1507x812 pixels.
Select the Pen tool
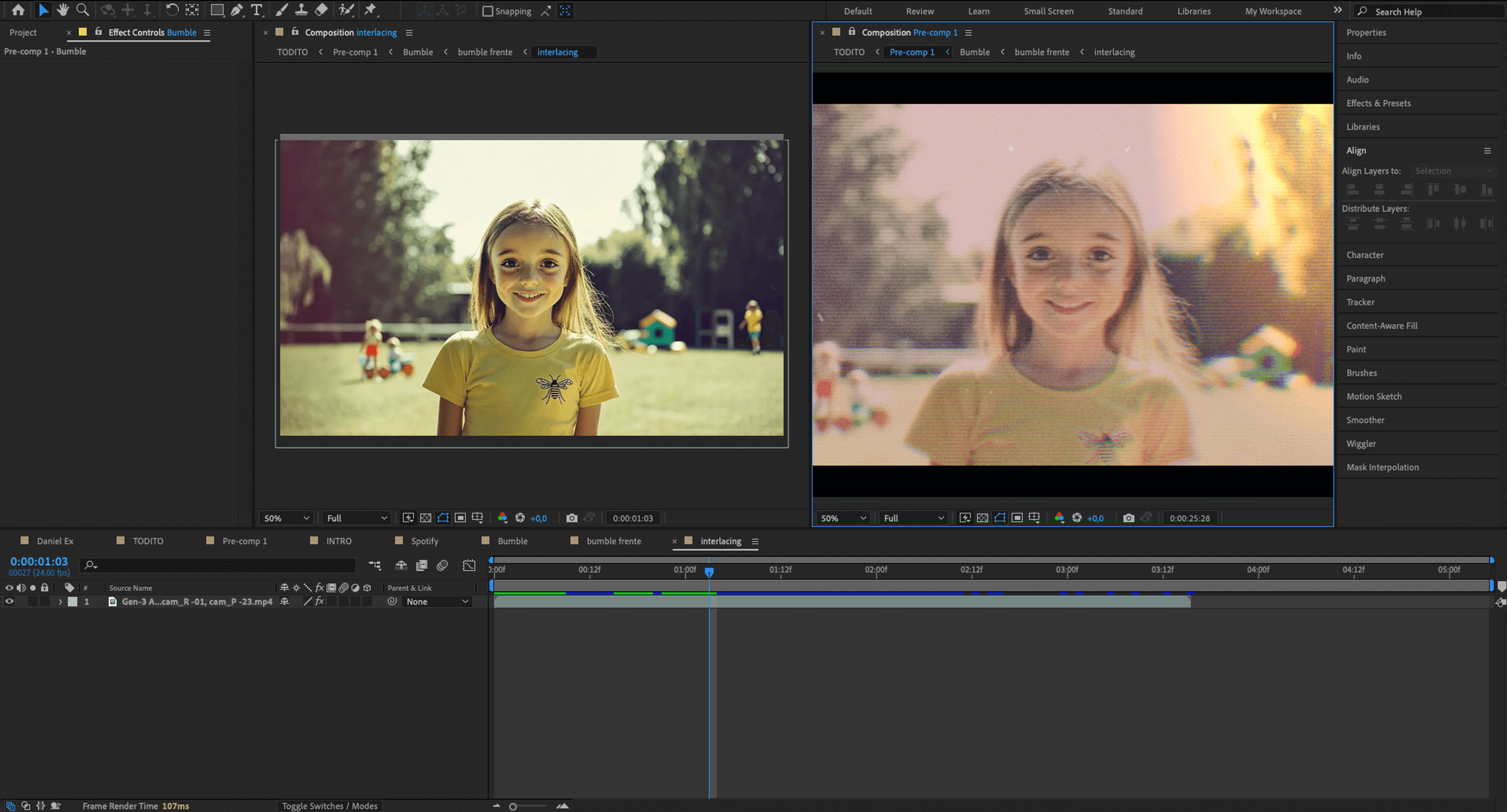236,10
